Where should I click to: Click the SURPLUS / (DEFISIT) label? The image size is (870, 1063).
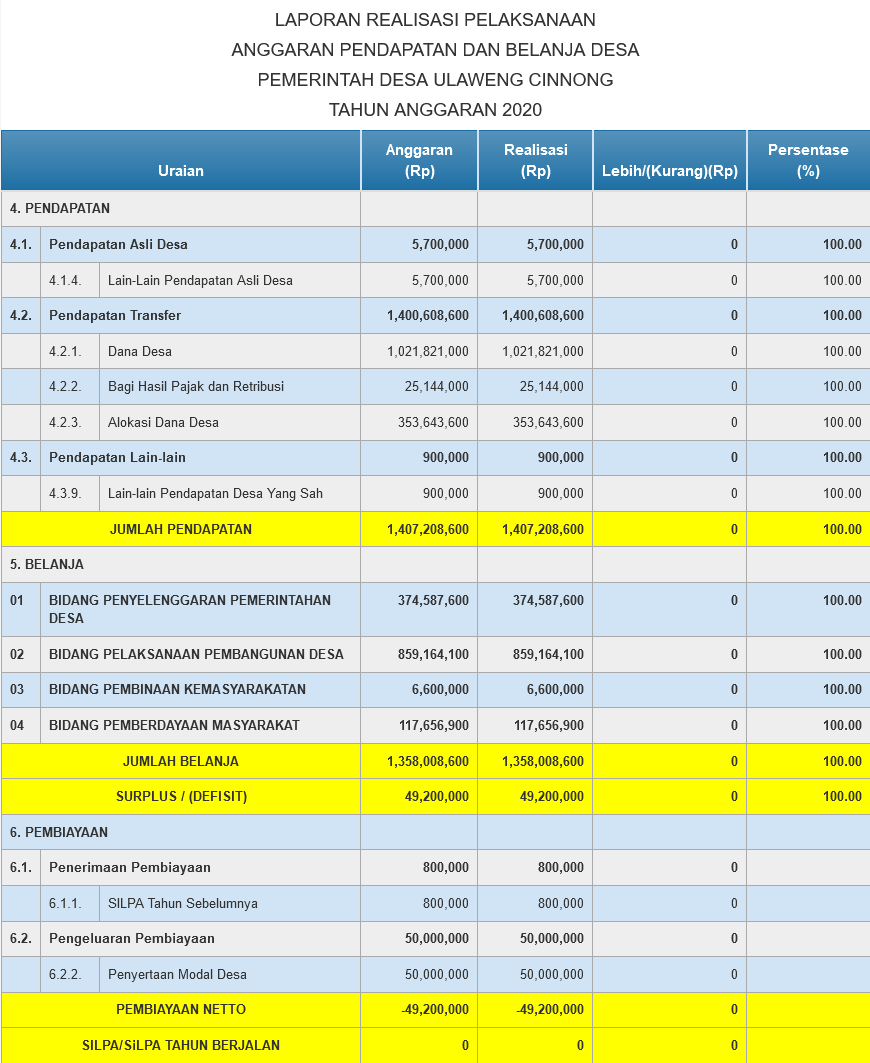181,797
